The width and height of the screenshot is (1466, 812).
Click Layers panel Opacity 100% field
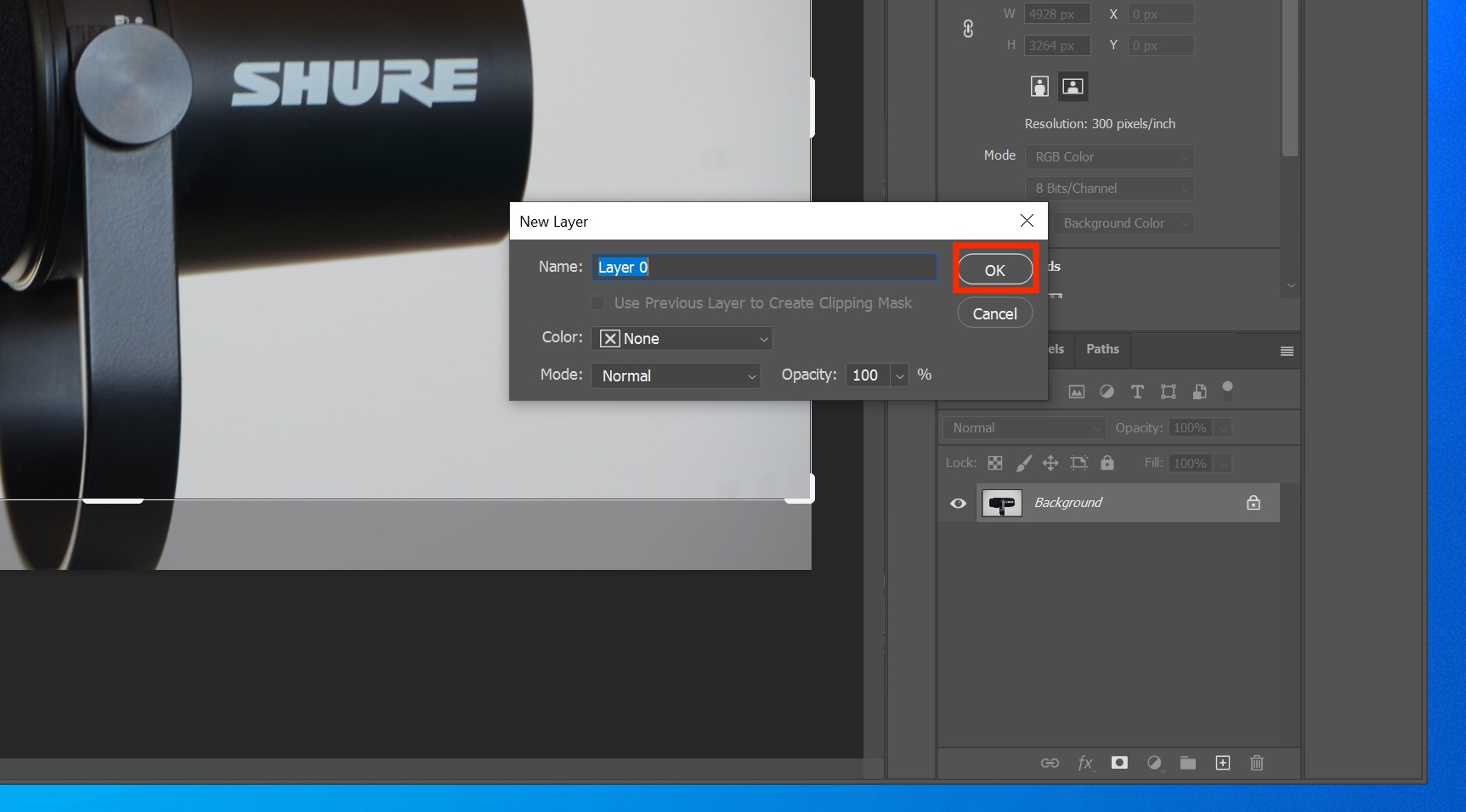(1190, 428)
